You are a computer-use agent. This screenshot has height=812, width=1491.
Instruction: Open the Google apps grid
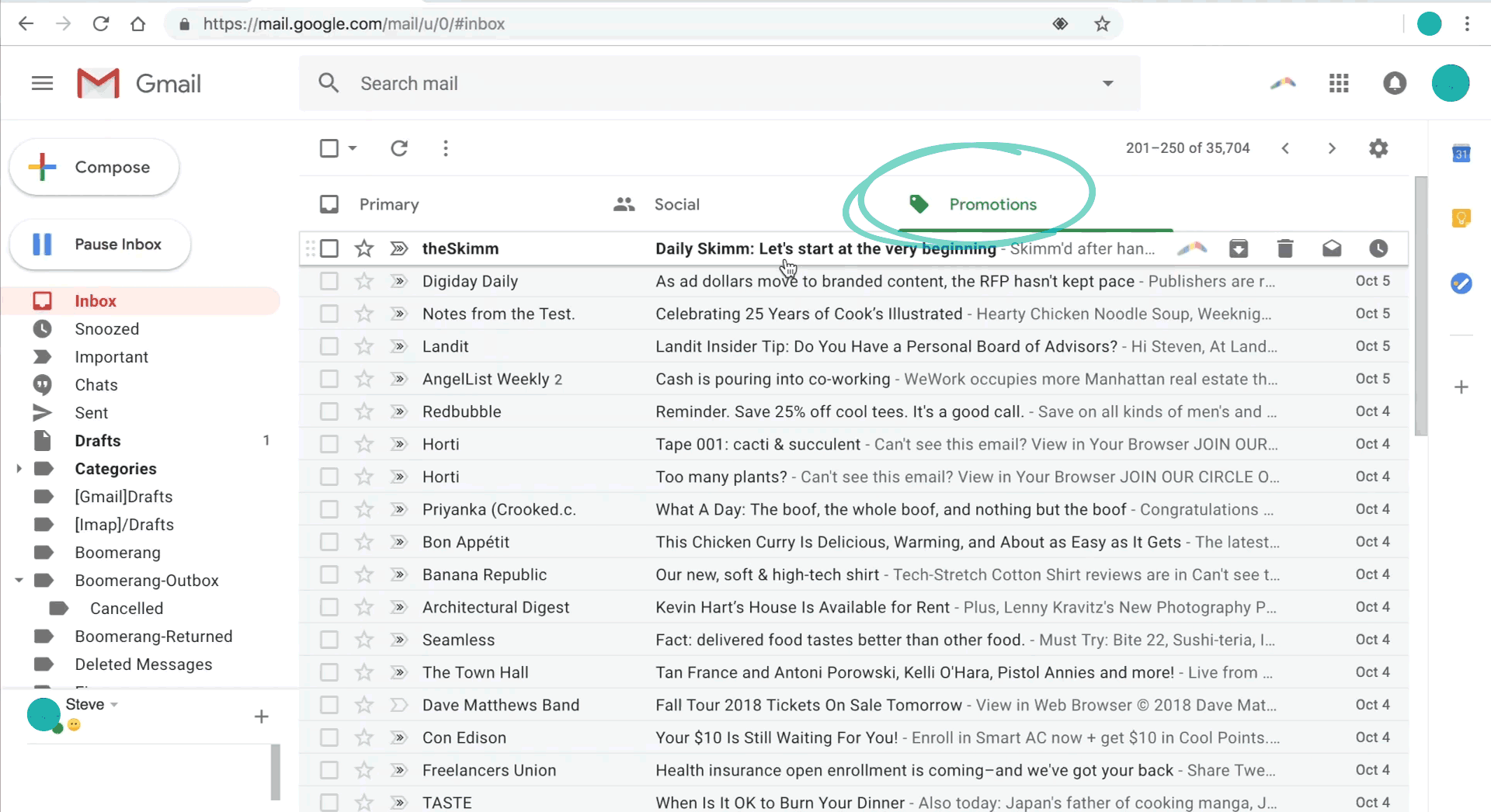click(x=1338, y=83)
